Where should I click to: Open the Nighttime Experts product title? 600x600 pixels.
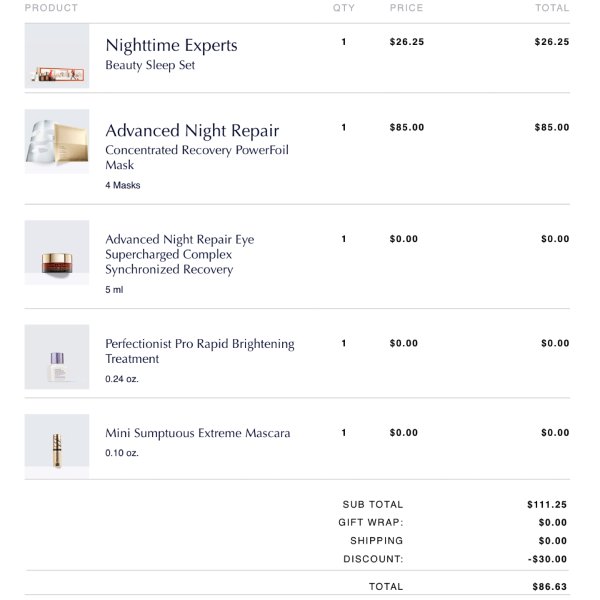171,45
